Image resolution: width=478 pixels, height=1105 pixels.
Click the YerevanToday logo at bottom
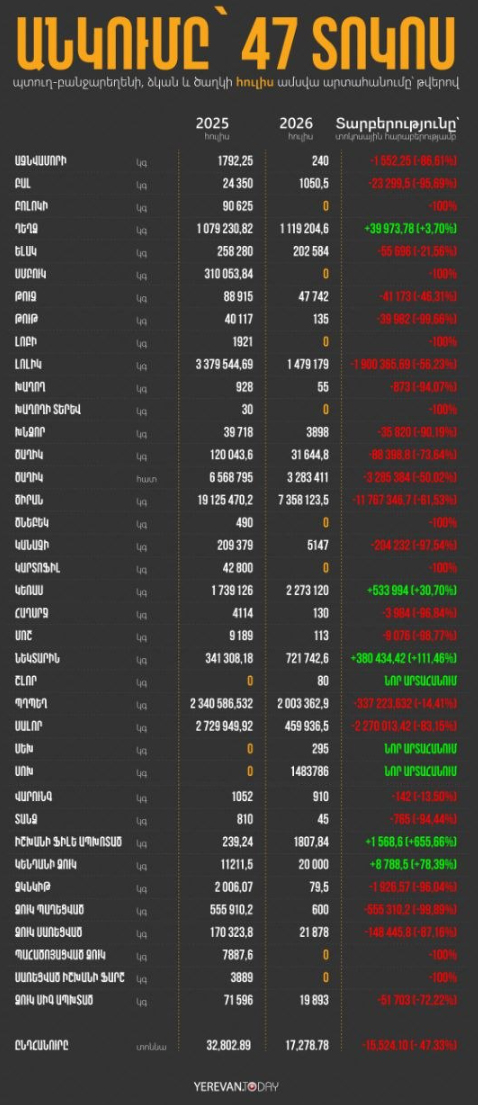(x=239, y=1087)
